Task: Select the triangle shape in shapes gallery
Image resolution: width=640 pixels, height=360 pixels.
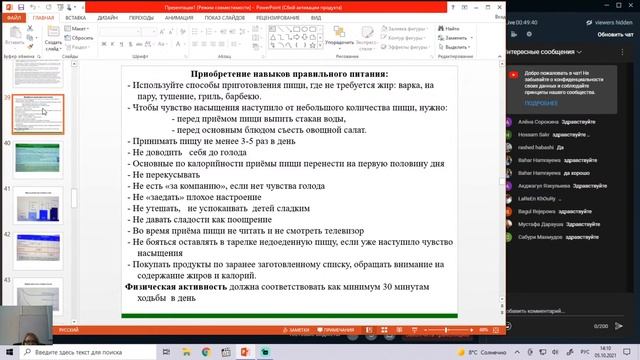Action: [273, 37]
